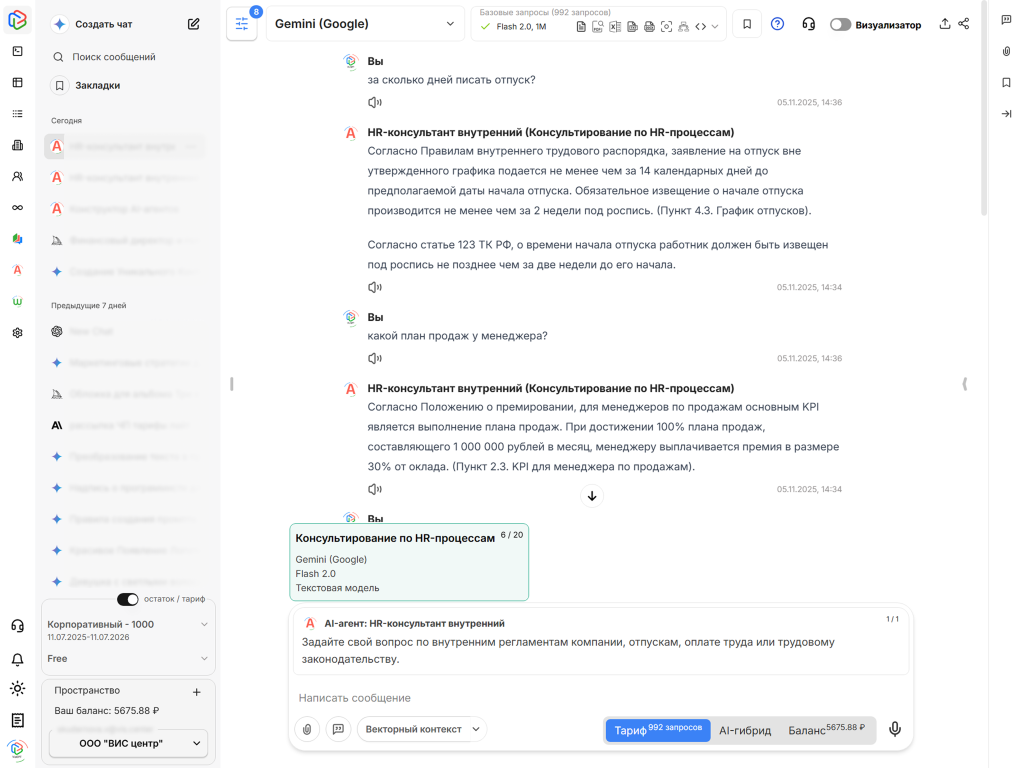Click the new chat pencil icon
Screen dimensions: 1024x768
click(x=193, y=23)
